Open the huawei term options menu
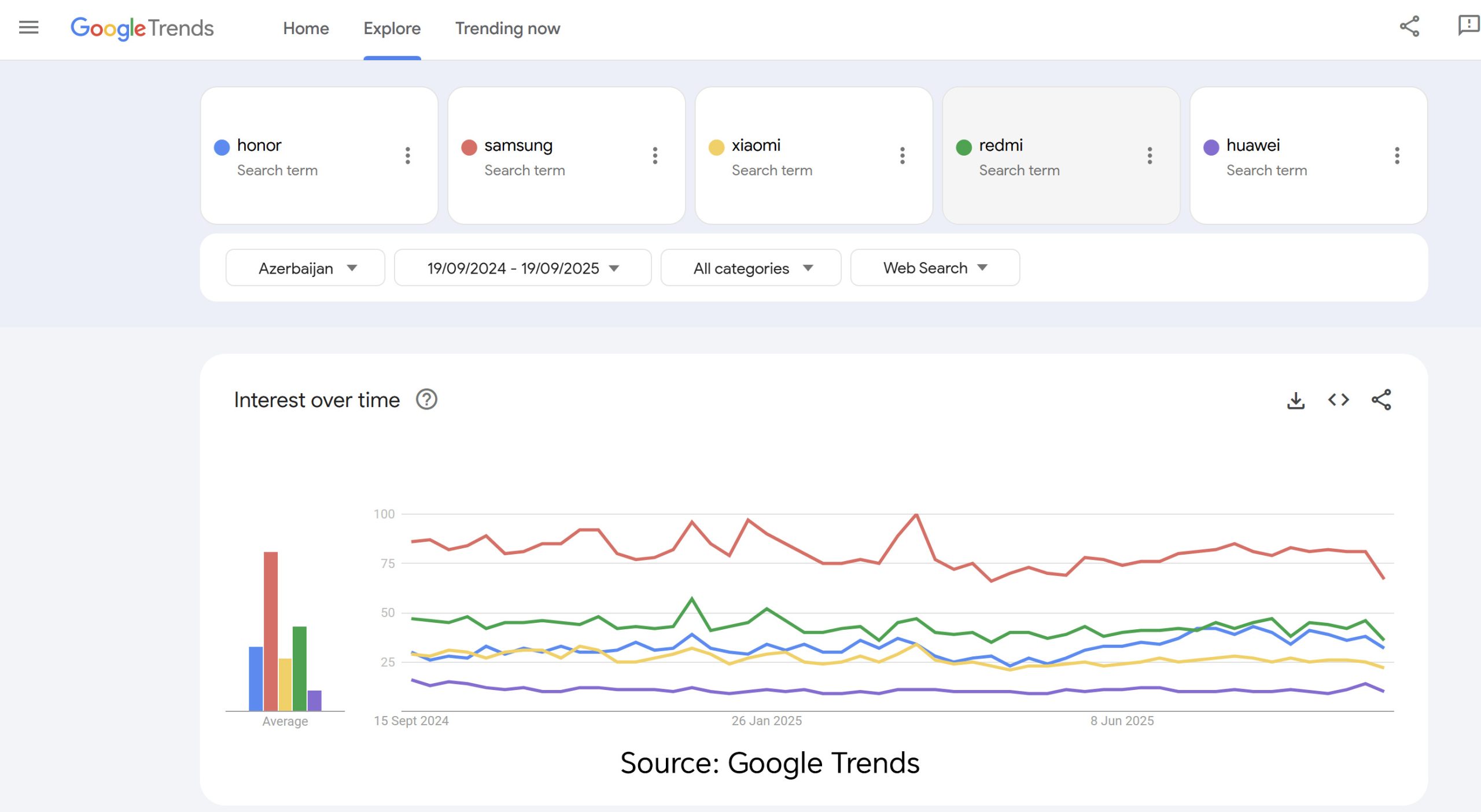Image resolution: width=1481 pixels, height=812 pixels. pos(1397,155)
